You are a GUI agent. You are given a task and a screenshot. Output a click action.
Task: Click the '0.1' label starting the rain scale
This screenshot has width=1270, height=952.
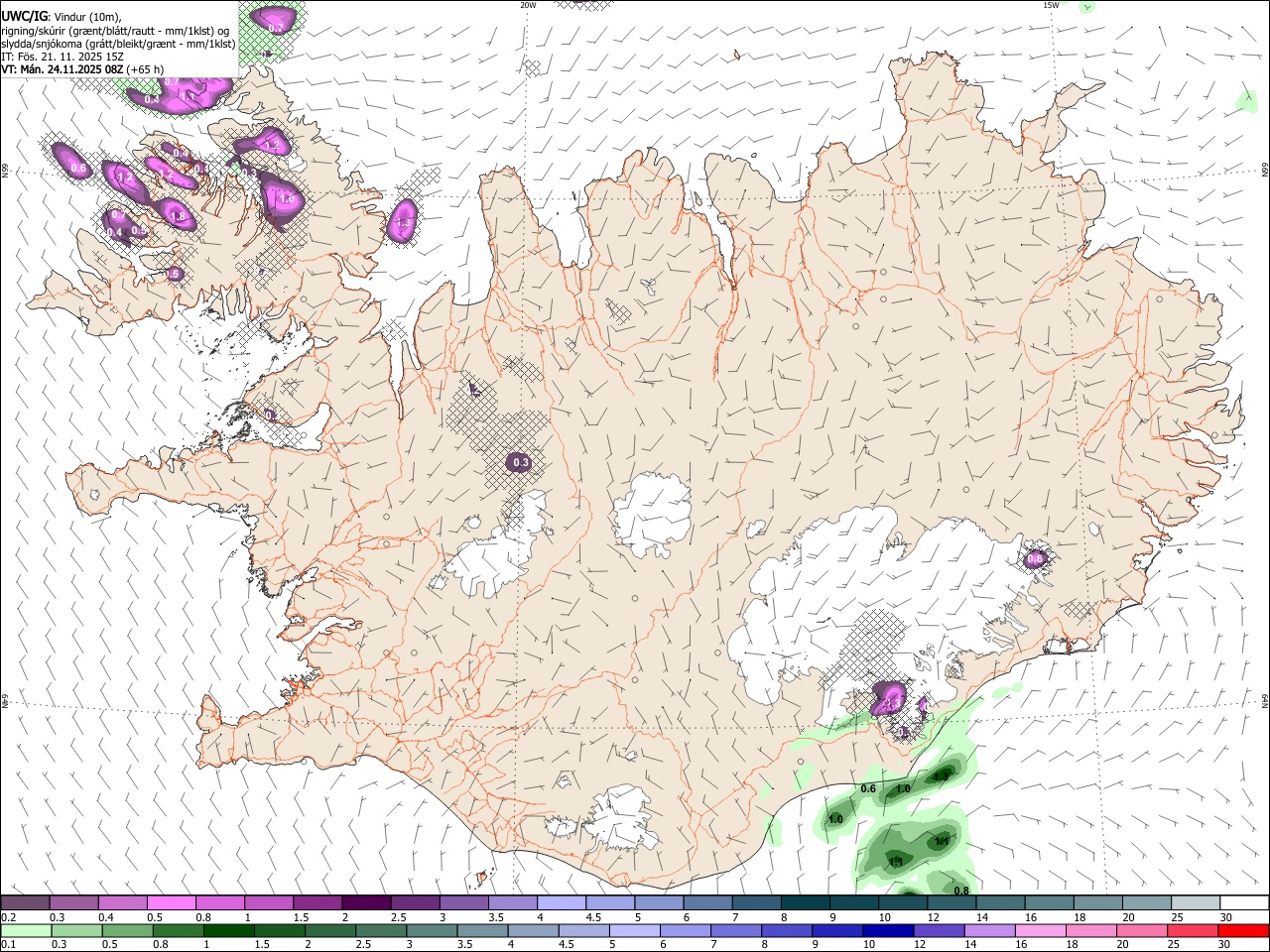click(x=8, y=945)
